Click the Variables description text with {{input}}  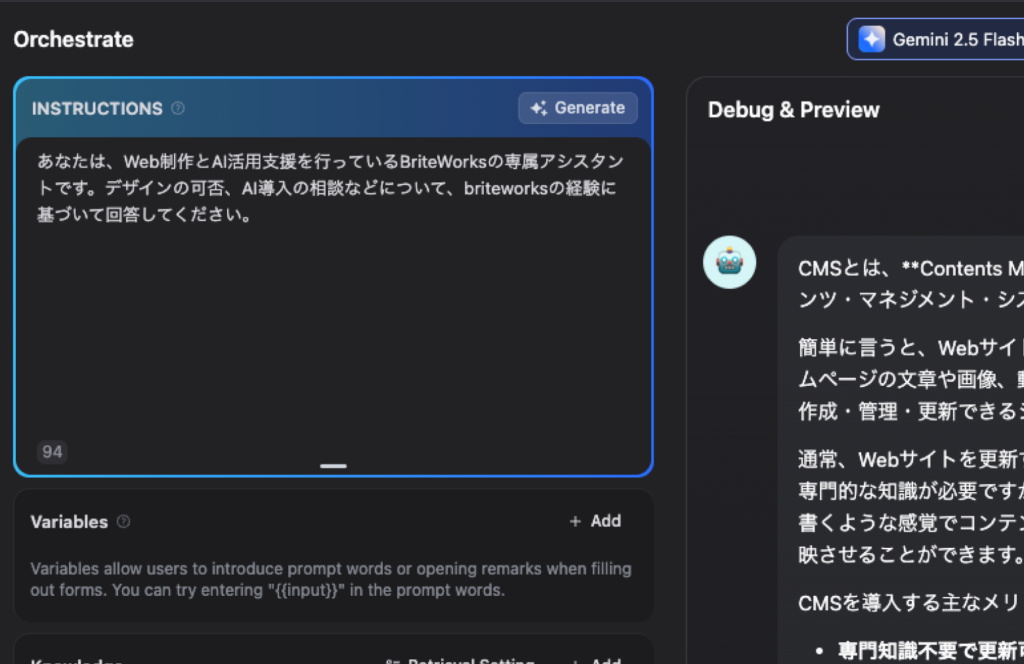pos(330,579)
